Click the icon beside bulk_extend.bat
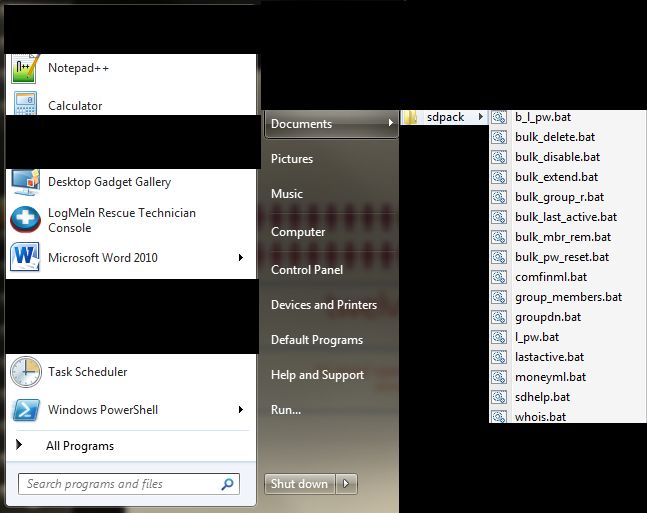 click(x=498, y=177)
